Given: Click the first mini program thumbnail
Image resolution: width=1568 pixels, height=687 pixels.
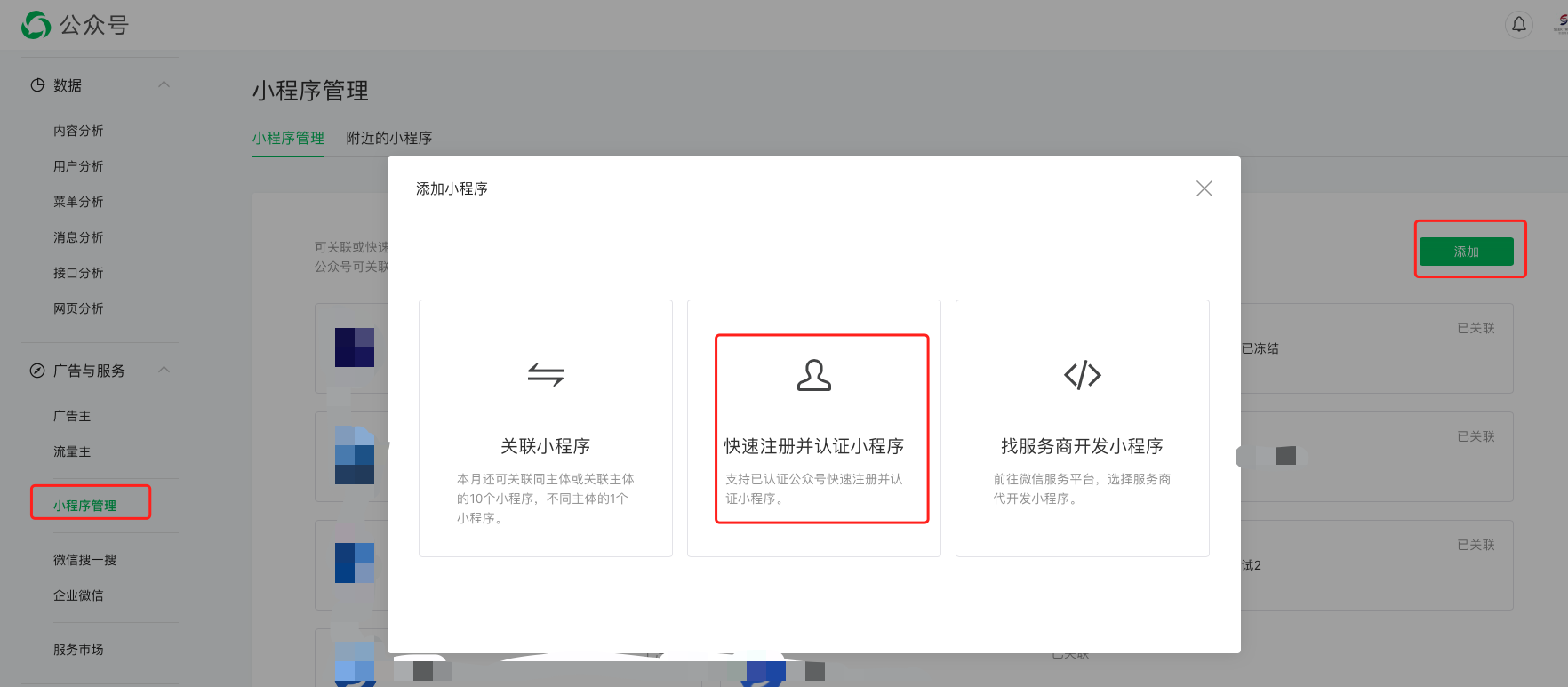Looking at the screenshot, I should 355,347.
